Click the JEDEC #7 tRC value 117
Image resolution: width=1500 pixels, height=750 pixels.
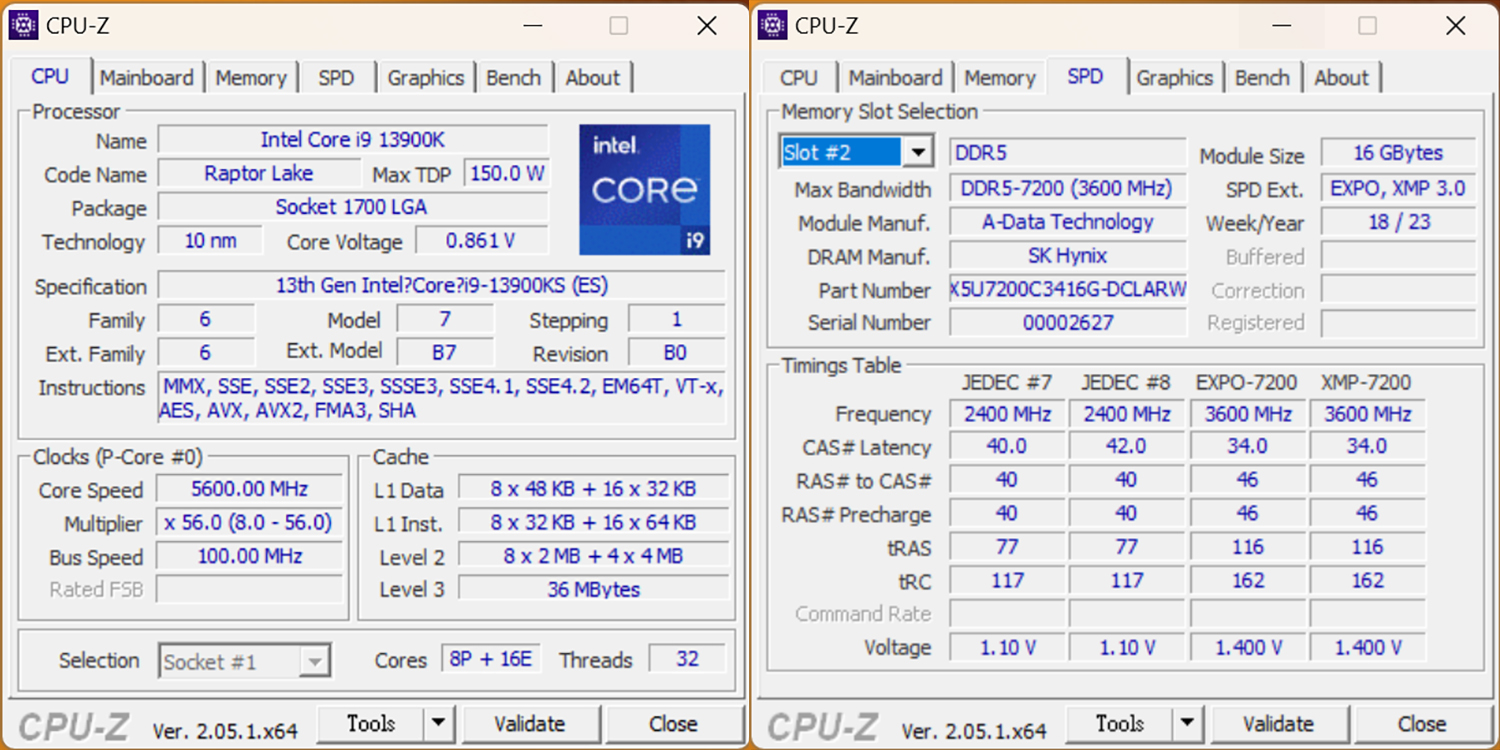click(1007, 580)
